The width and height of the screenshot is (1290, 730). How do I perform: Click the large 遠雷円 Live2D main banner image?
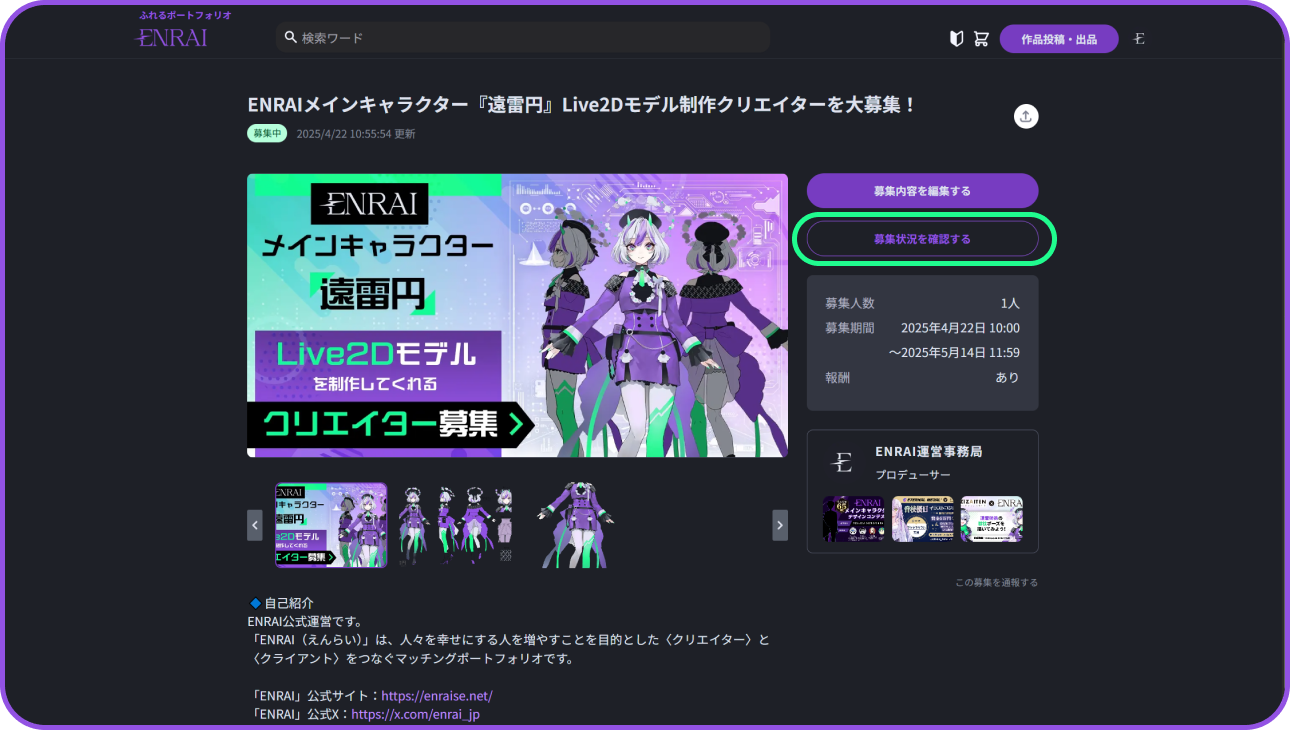point(517,316)
